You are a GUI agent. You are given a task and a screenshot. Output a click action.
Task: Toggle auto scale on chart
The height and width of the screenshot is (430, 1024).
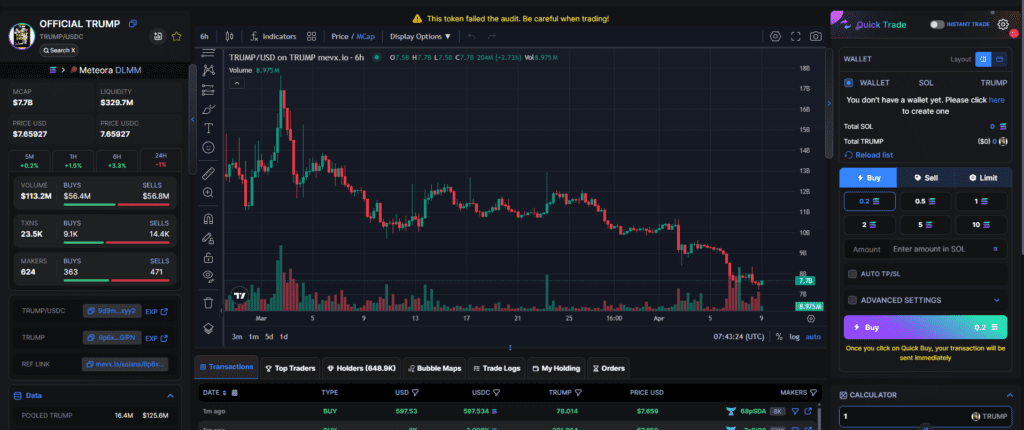pyautogui.click(x=813, y=337)
